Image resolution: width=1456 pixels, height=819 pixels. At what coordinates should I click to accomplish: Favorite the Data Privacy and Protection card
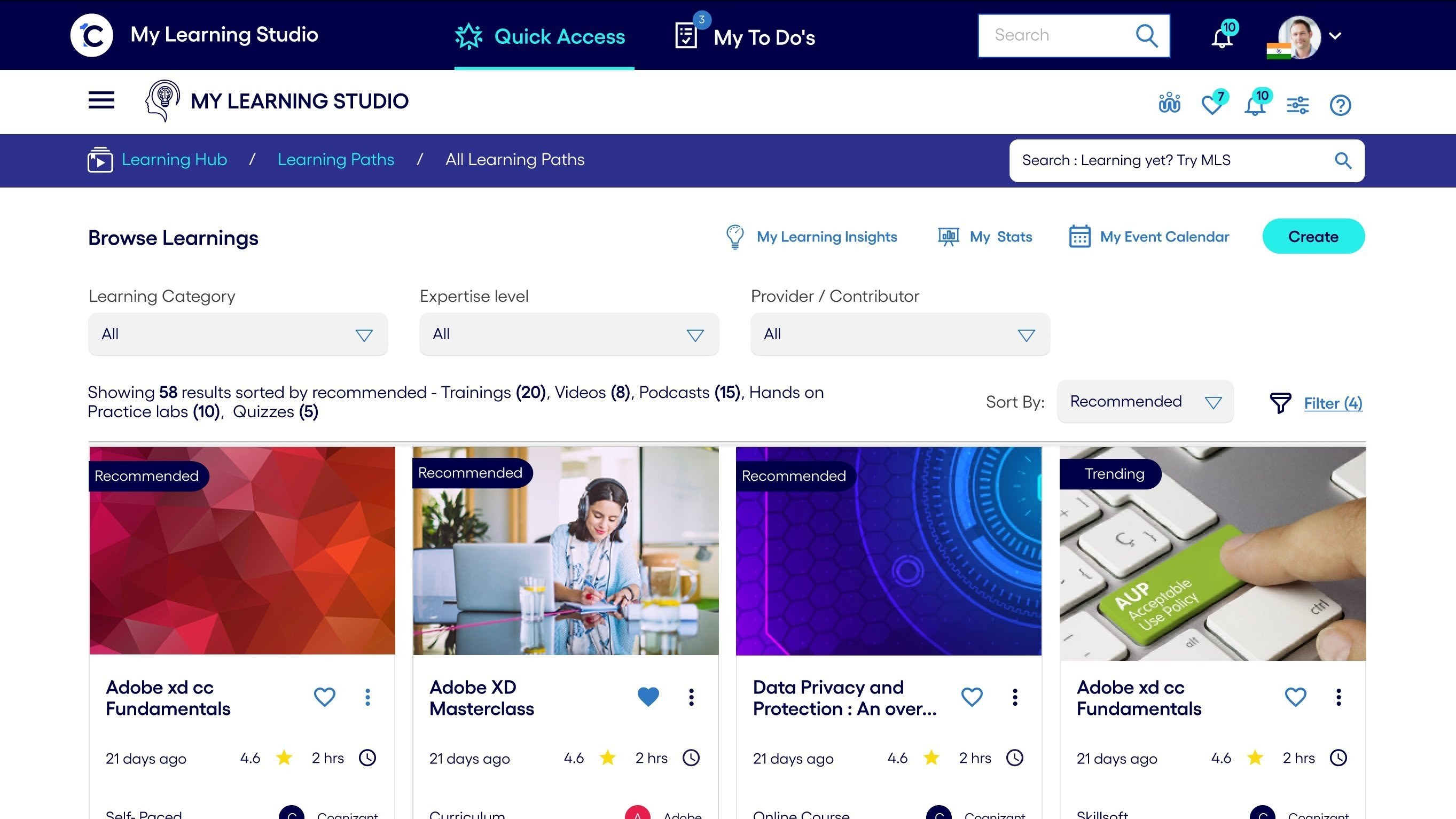click(x=972, y=697)
